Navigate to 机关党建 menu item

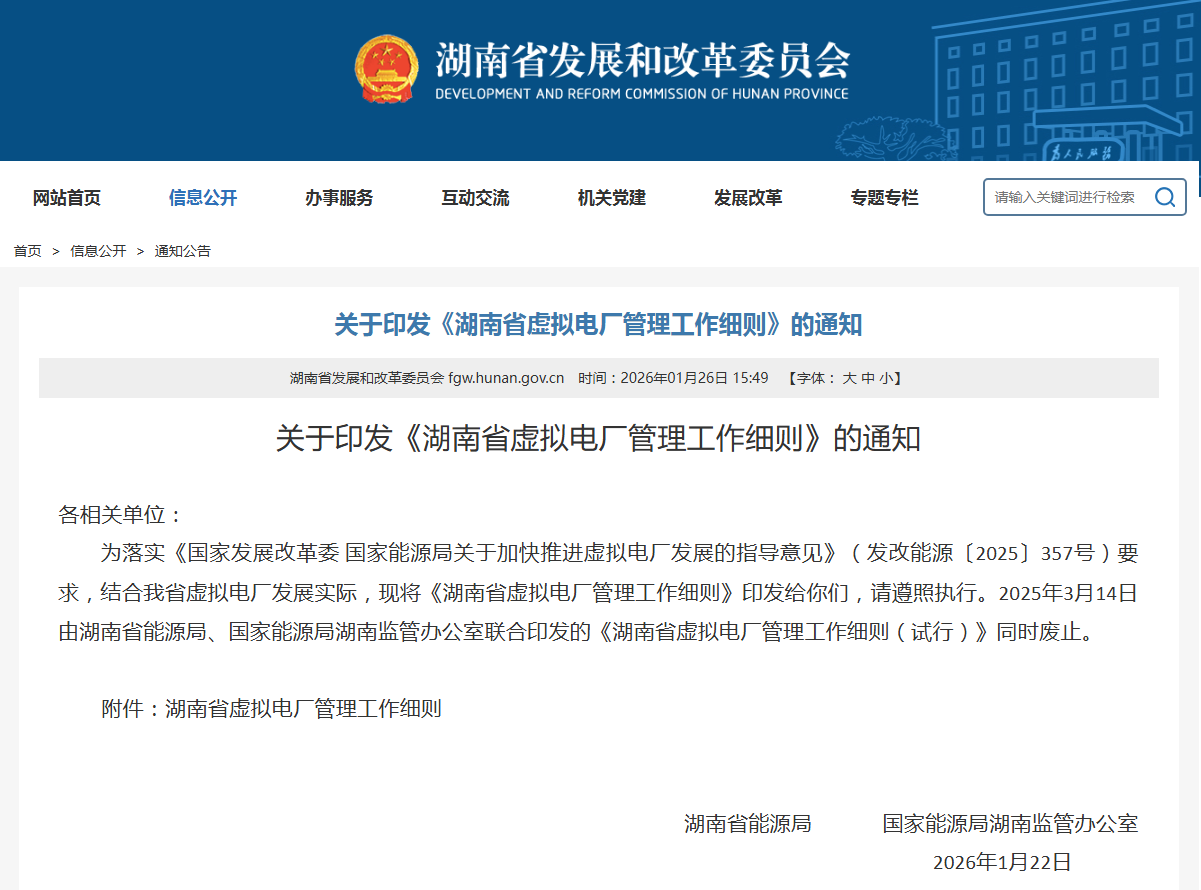click(x=612, y=198)
